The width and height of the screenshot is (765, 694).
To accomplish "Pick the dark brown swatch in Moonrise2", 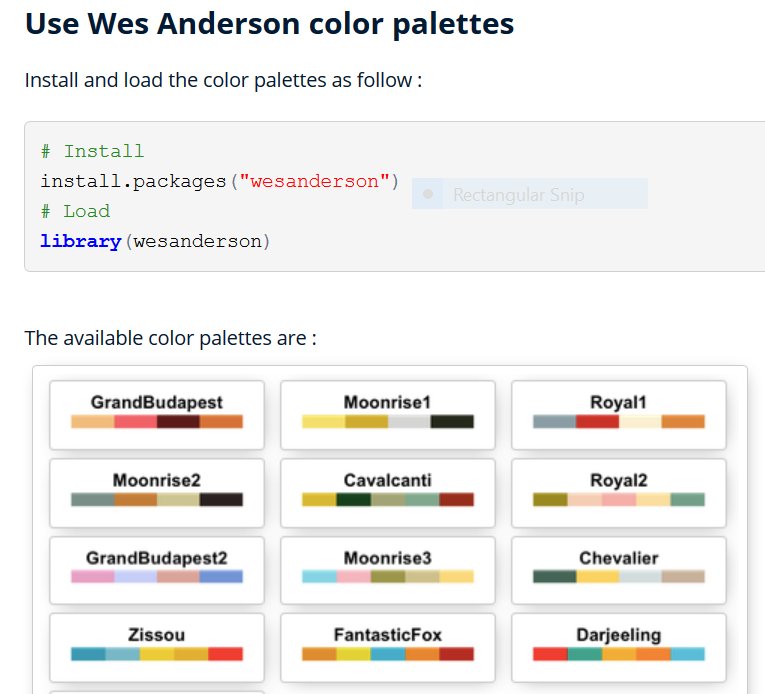I will point(221,499).
